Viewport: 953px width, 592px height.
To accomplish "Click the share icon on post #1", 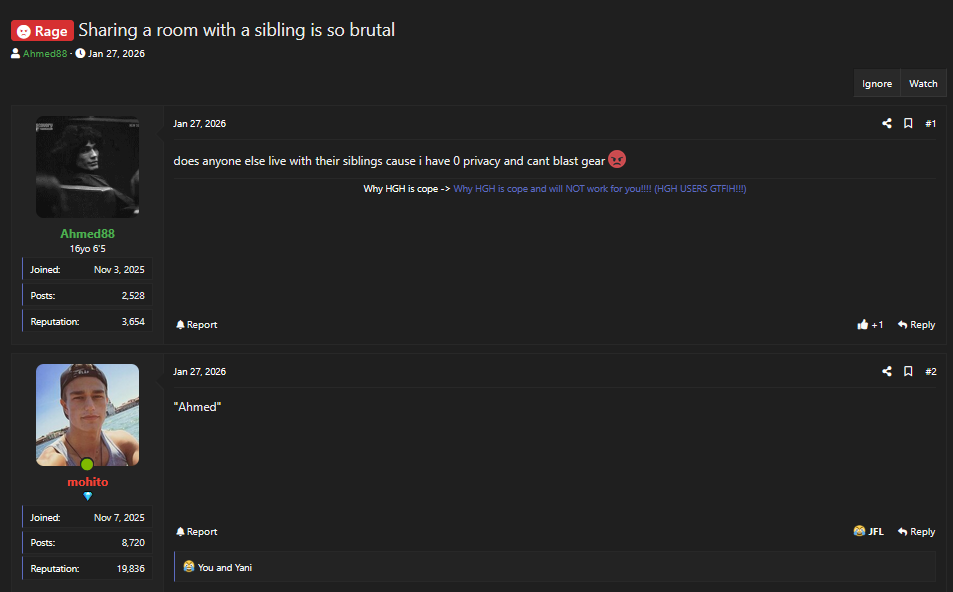I will [886, 124].
